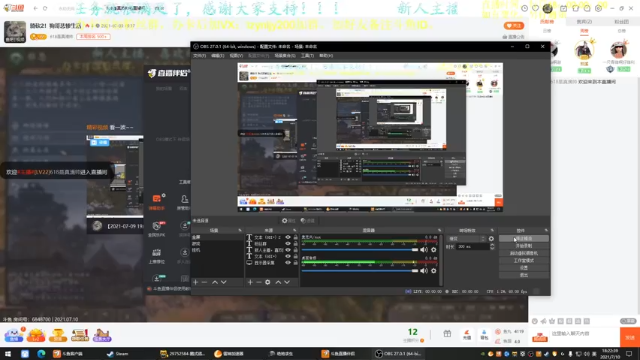Open transition properties gear icon
This screenshot has height=360, width=640.
(491, 239)
